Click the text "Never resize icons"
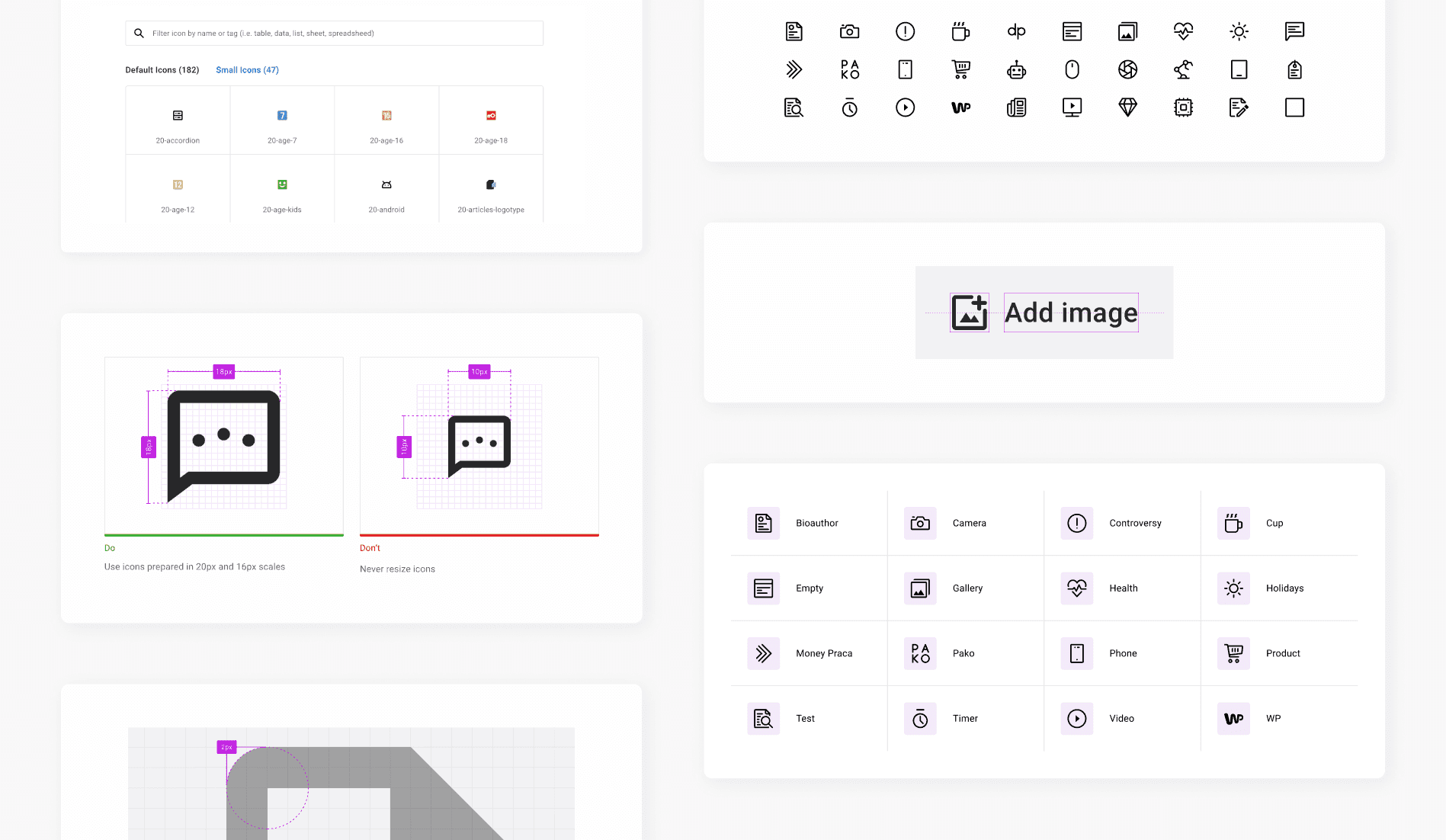Viewport: 1446px width, 840px height. pyautogui.click(x=397, y=569)
